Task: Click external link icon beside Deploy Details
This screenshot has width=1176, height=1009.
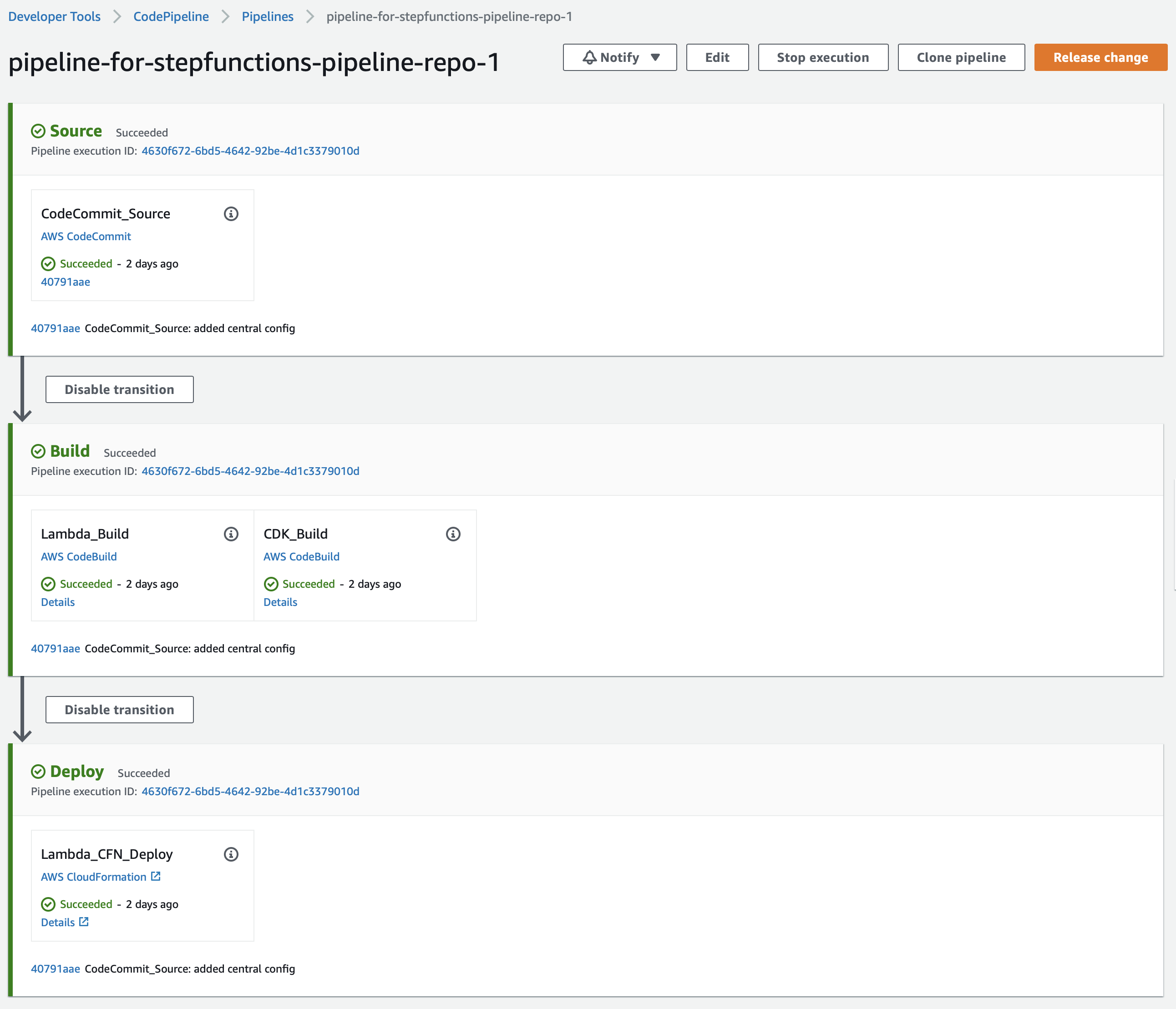Action: 84,922
